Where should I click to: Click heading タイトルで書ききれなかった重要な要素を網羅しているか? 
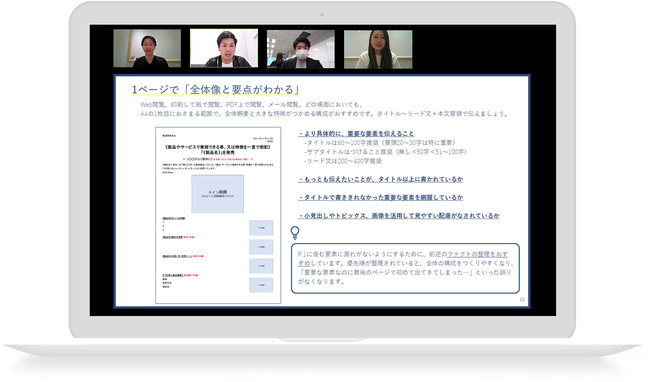point(381,197)
